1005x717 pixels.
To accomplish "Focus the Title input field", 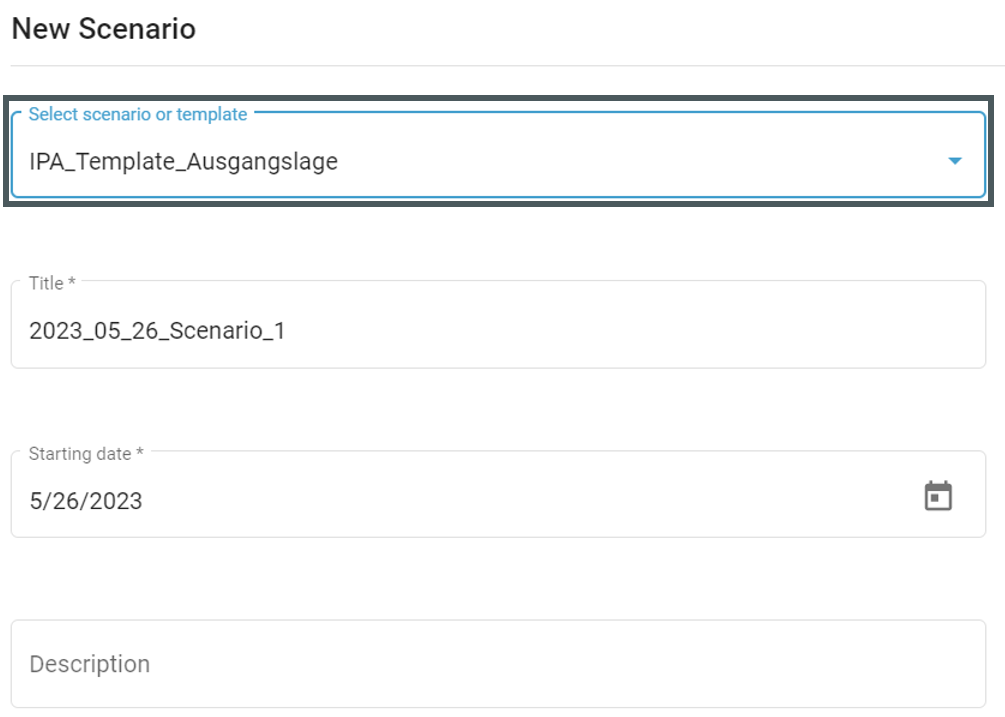I will (x=498, y=324).
